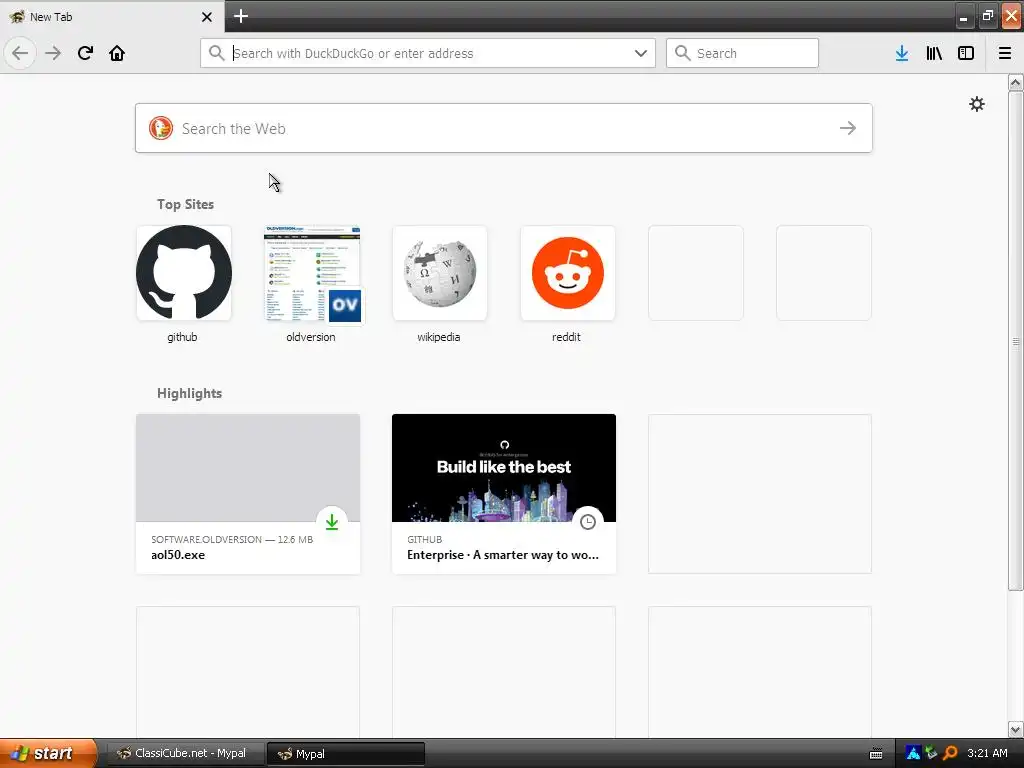Click the Top Sites heading

tap(185, 204)
